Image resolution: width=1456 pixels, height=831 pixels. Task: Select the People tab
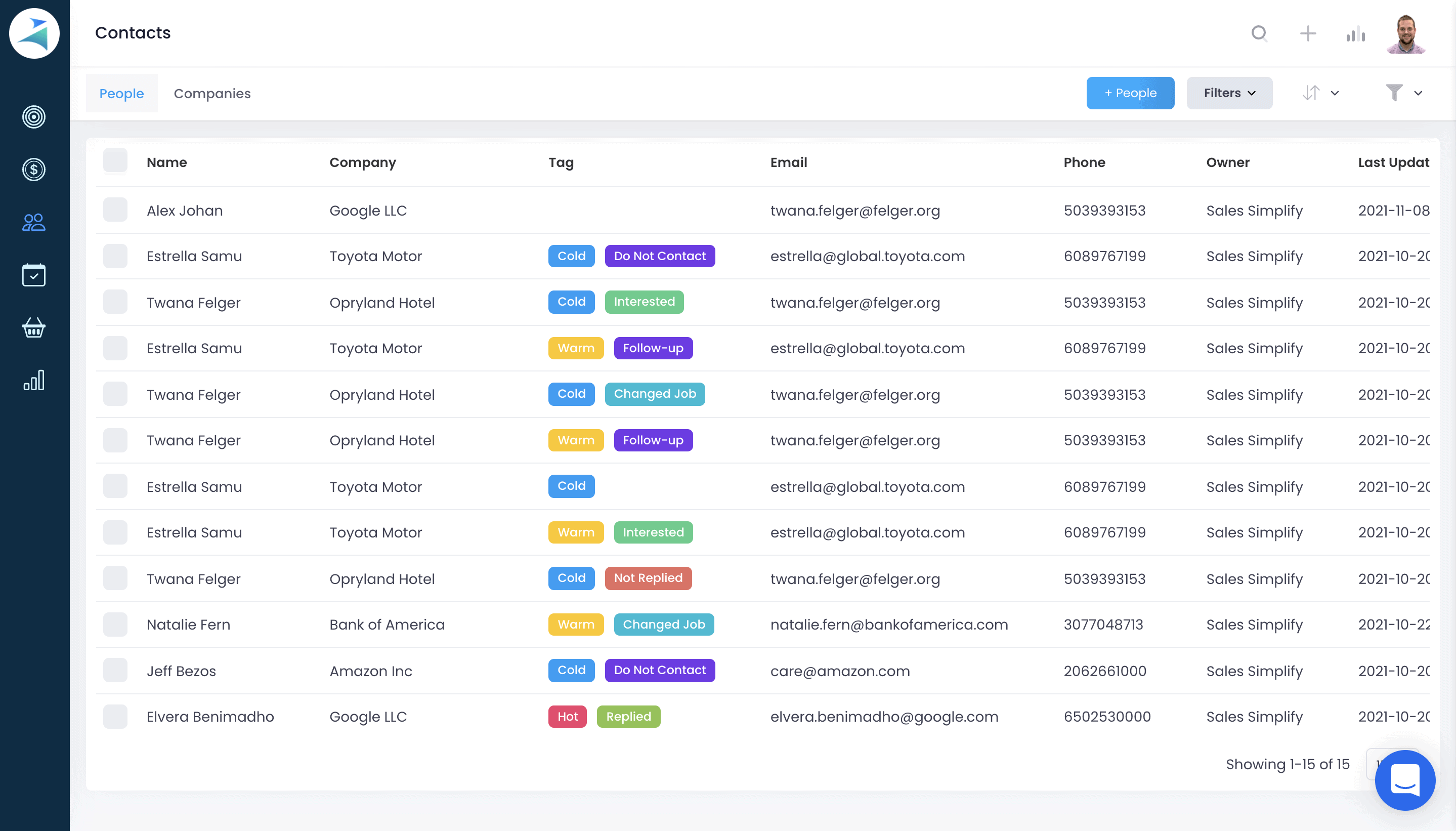coord(121,94)
